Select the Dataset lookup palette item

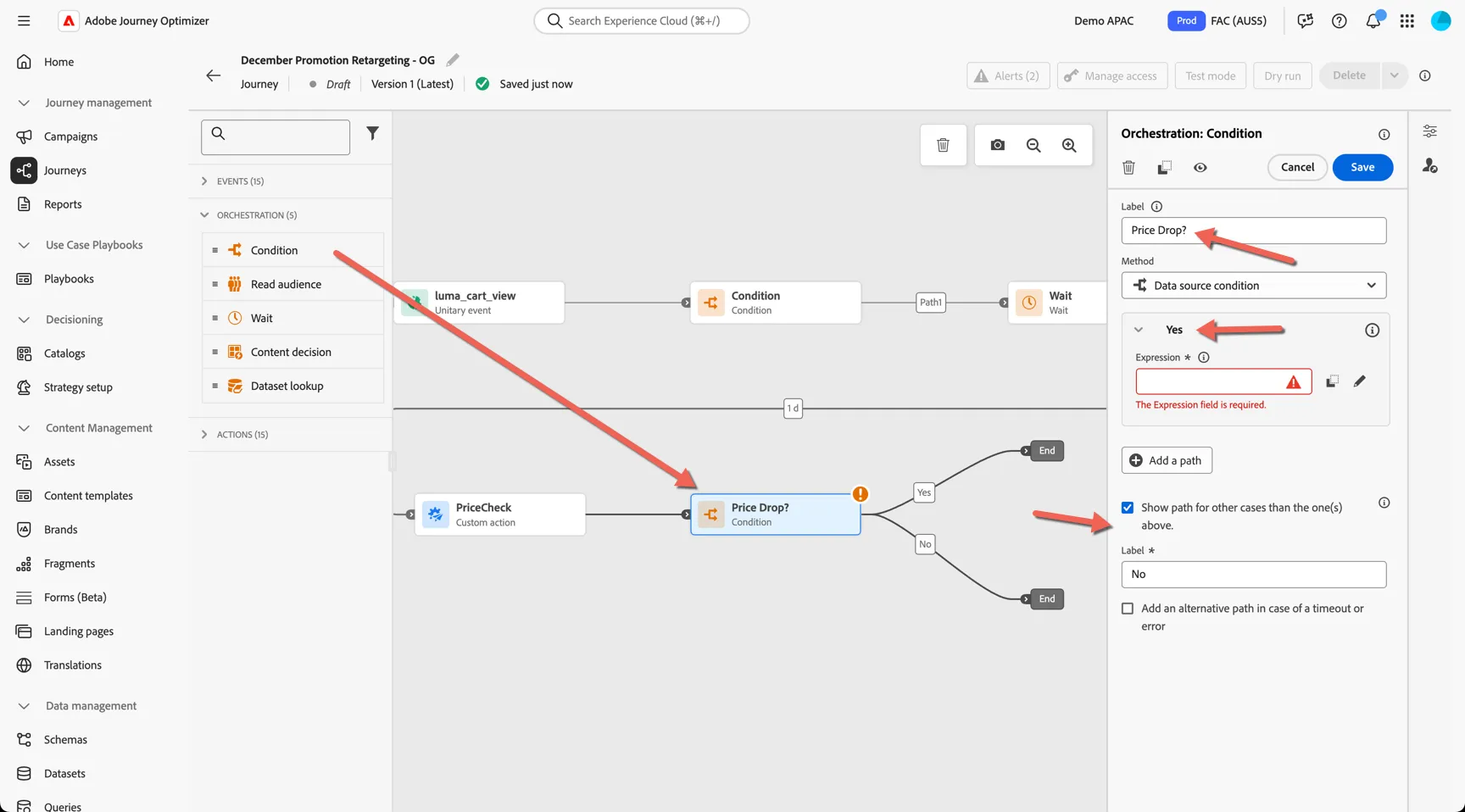point(292,386)
